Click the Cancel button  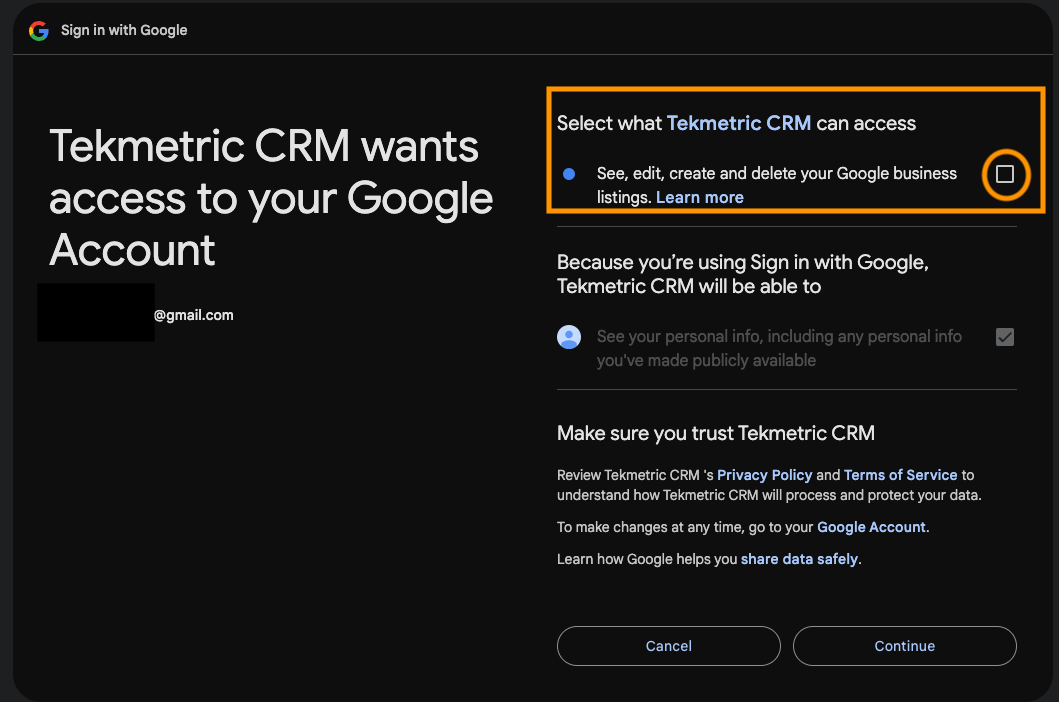669,646
